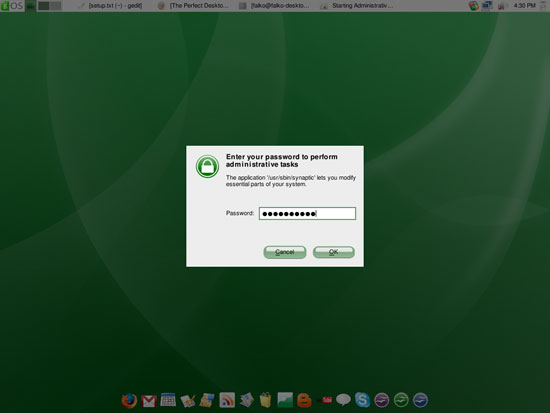The width and height of the screenshot is (550, 413).
Task: Open the shopping bag icon in dock
Action: point(266,400)
